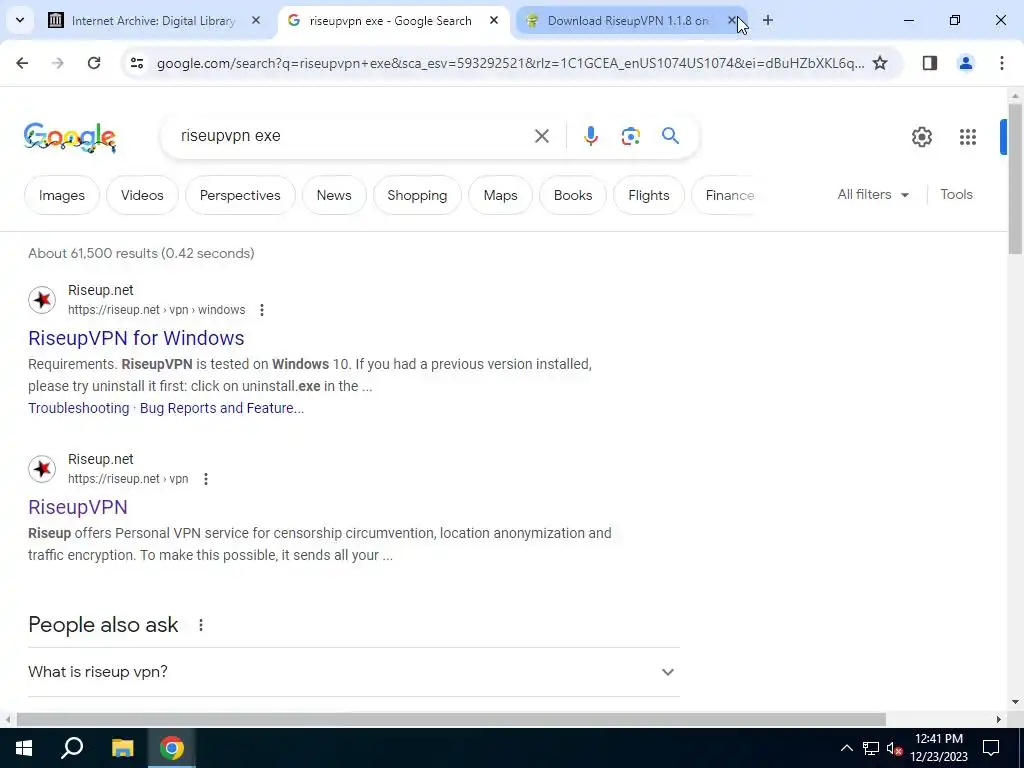Screen dimensions: 1024x768
Task: Filter results by Perspectives
Action: (x=240, y=195)
